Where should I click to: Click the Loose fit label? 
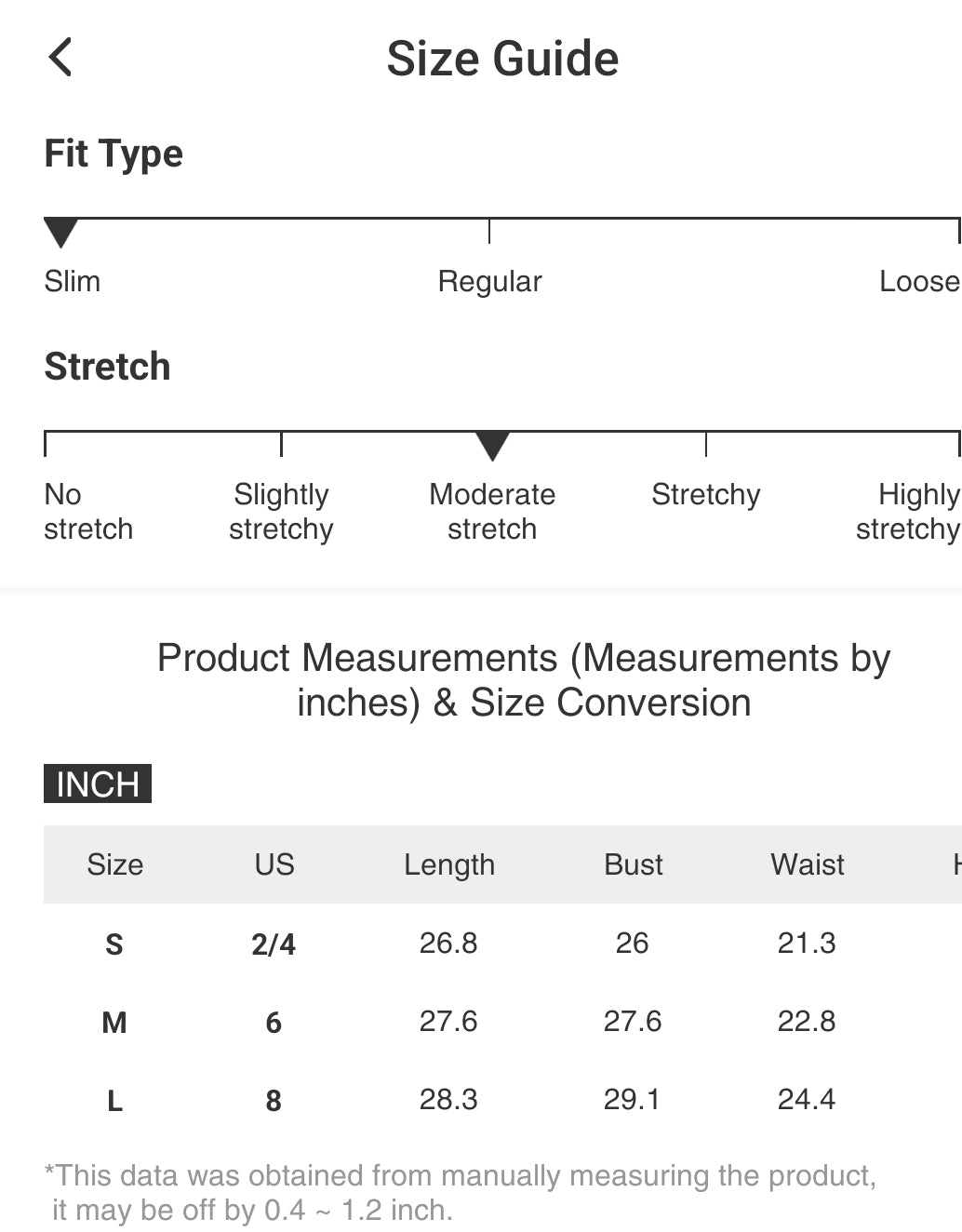pyautogui.click(x=918, y=281)
